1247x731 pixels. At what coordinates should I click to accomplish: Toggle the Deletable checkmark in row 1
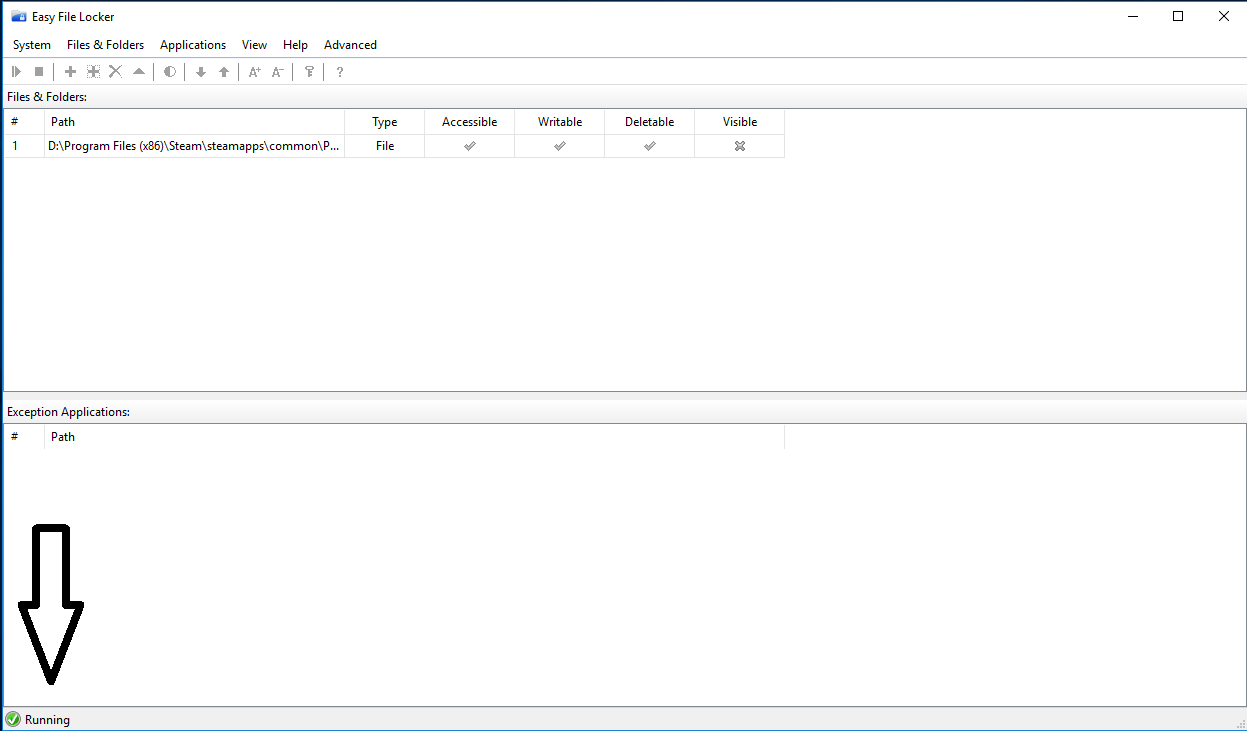coord(650,146)
